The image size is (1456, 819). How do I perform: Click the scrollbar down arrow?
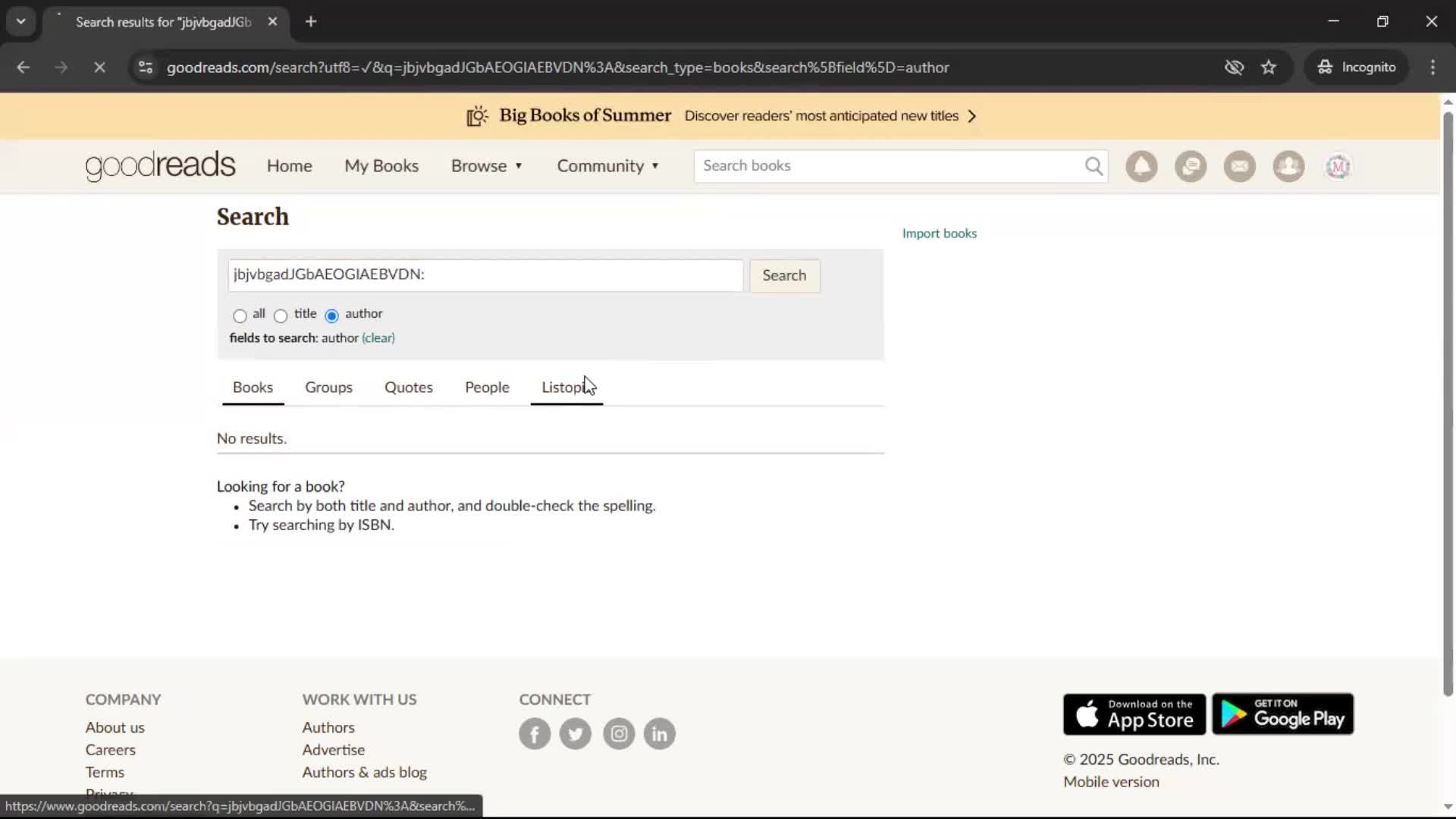(x=1448, y=807)
